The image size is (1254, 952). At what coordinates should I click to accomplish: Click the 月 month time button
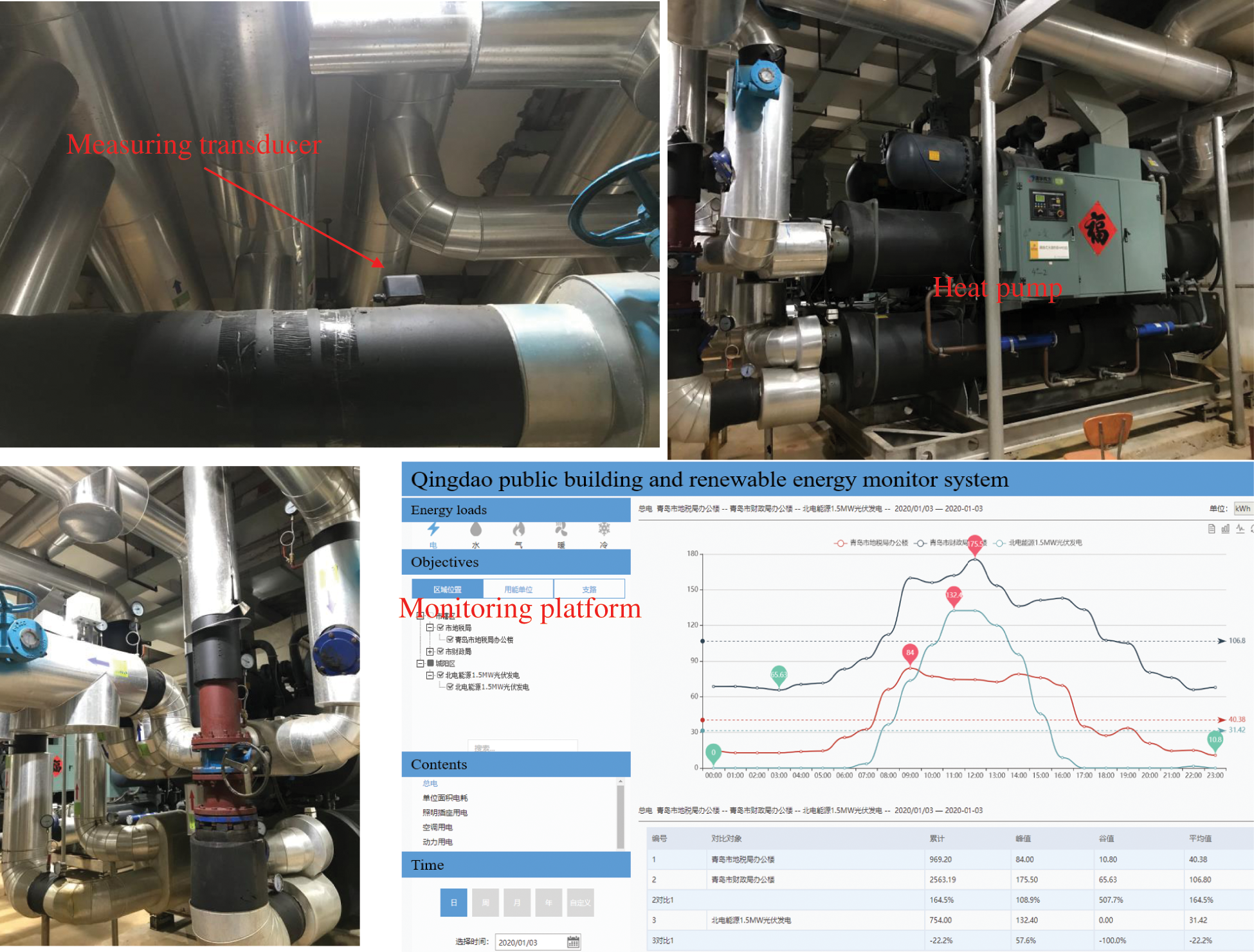point(517,903)
